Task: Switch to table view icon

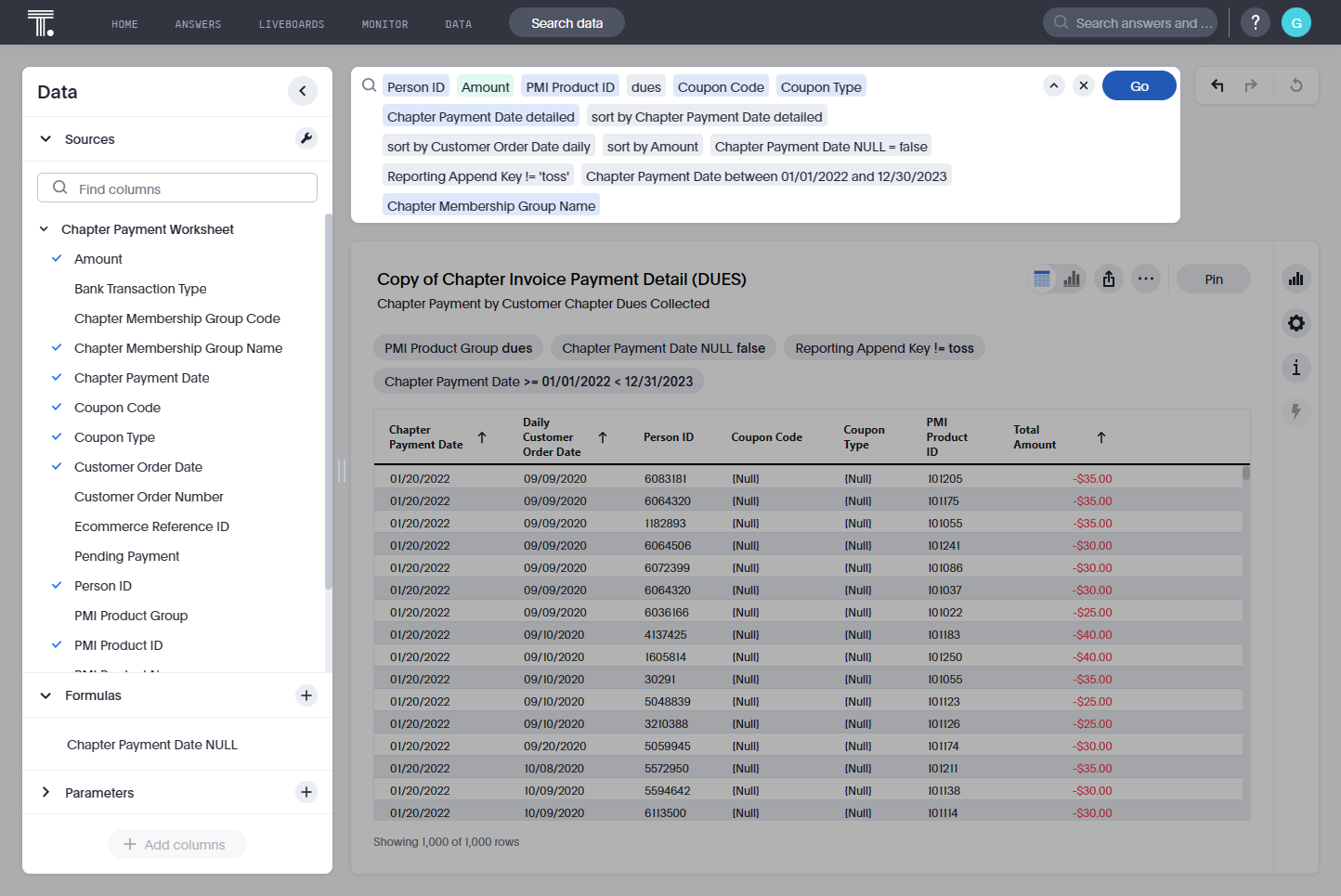Action: pyautogui.click(x=1042, y=279)
